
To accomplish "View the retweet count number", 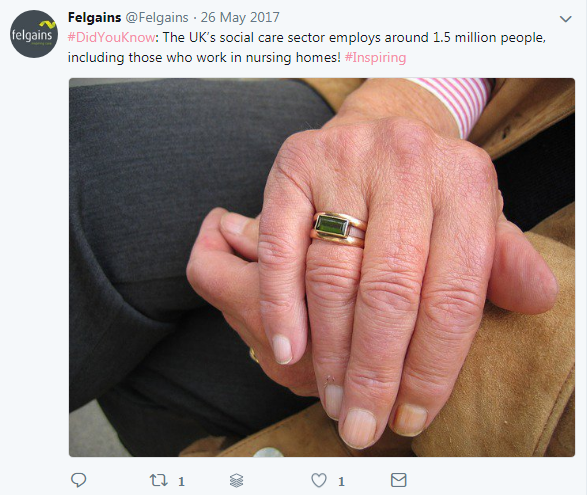I will (182, 481).
